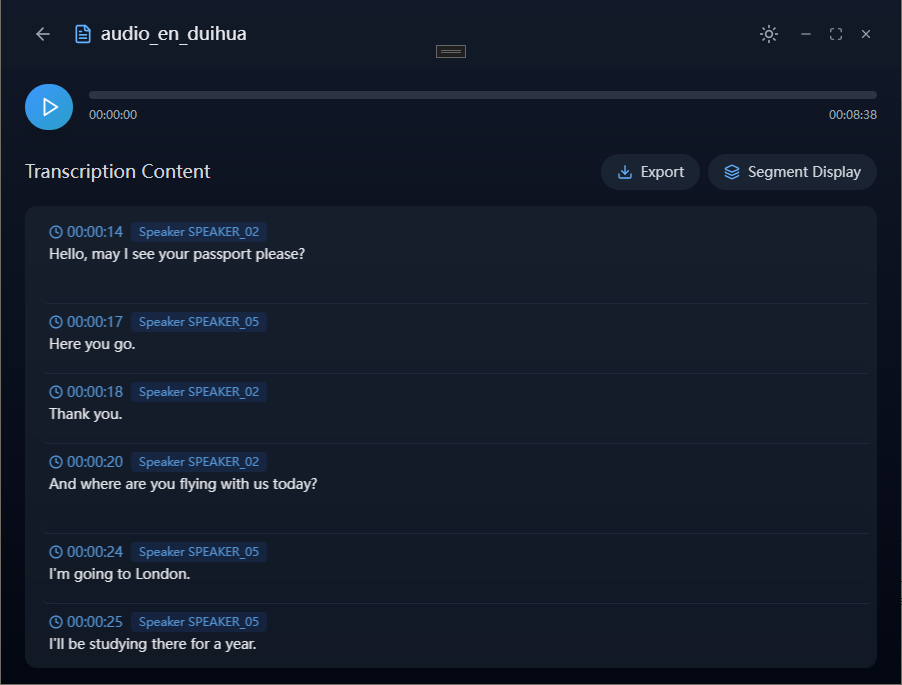Click SPEAKER_05 tag at 00:00:25
This screenshot has height=685, width=902.
click(x=199, y=622)
